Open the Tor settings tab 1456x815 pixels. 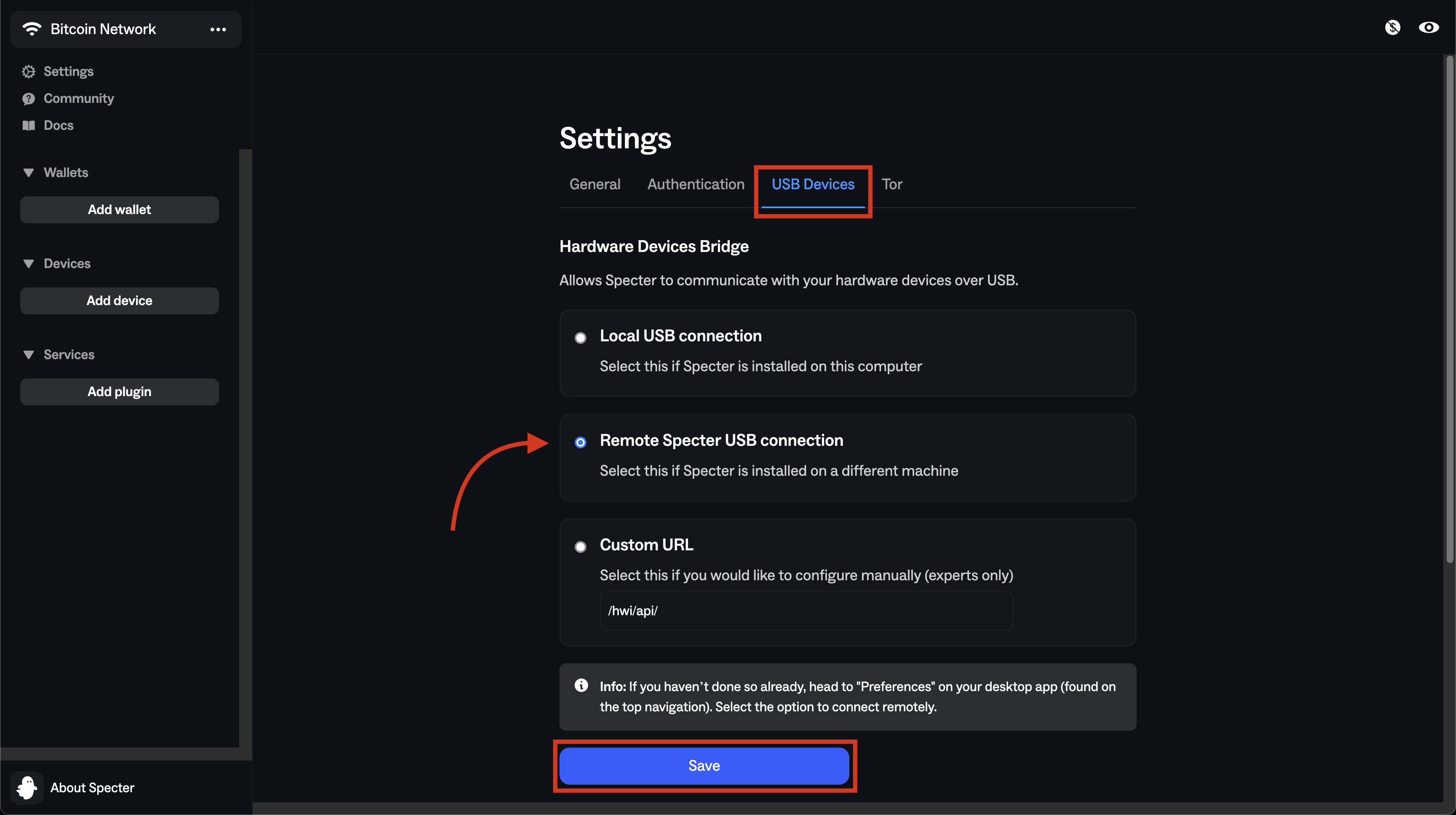[x=892, y=184]
